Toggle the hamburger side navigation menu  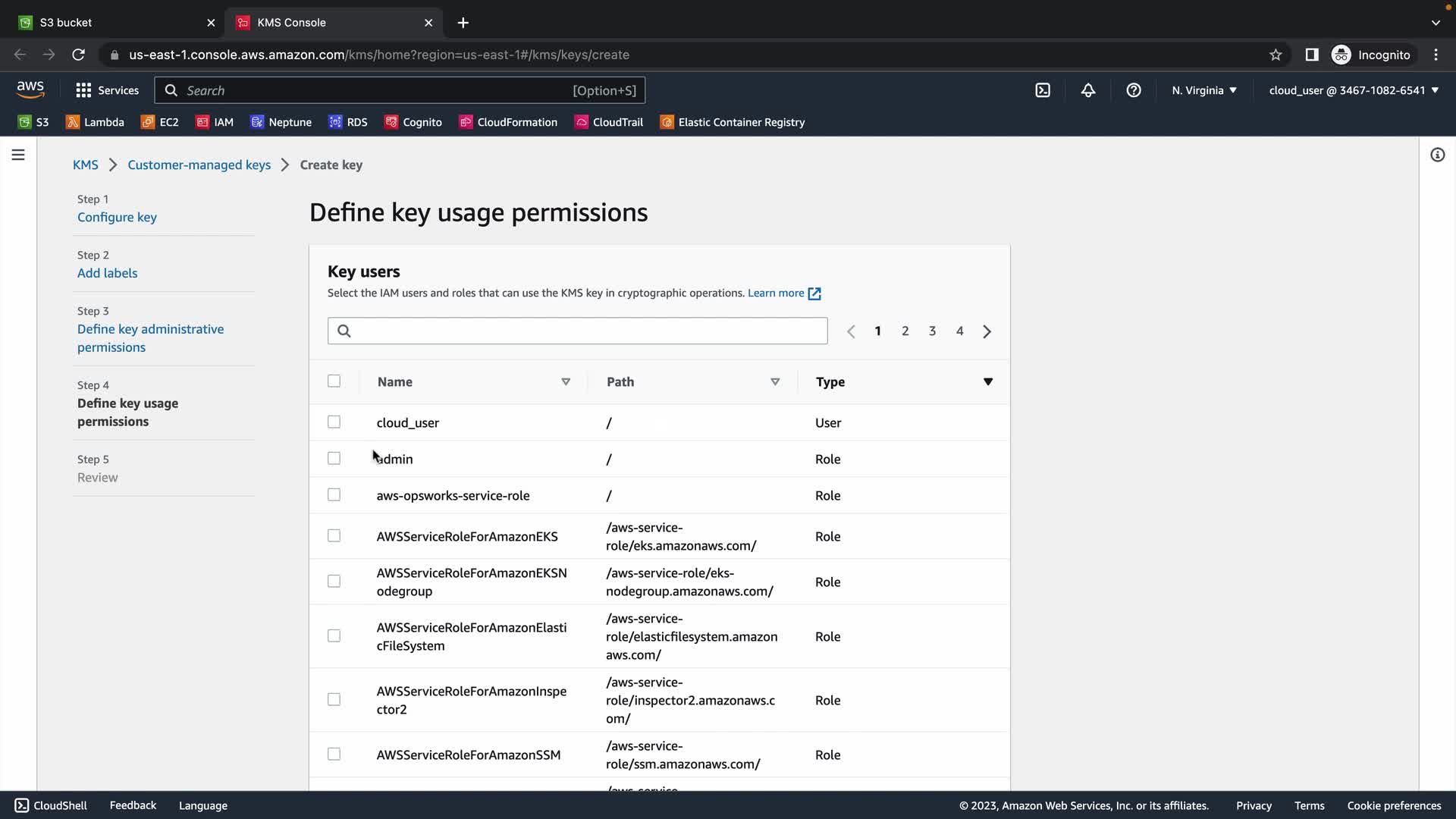[18, 155]
